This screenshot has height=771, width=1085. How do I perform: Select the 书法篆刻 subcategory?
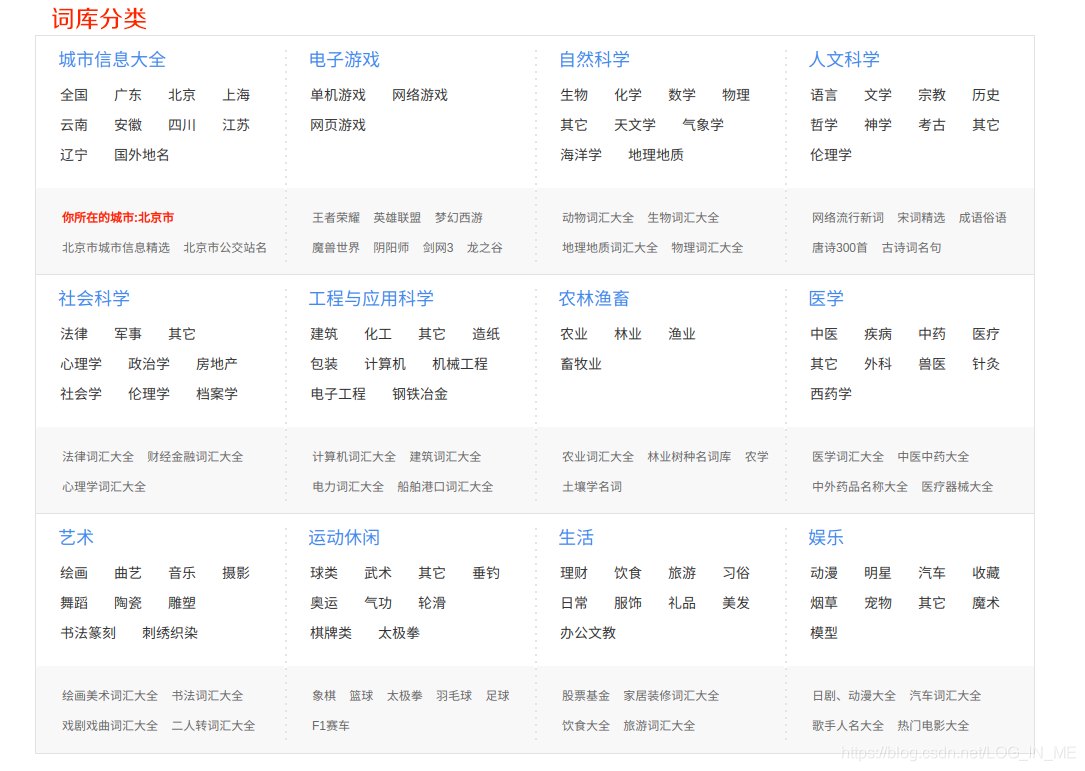point(88,633)
